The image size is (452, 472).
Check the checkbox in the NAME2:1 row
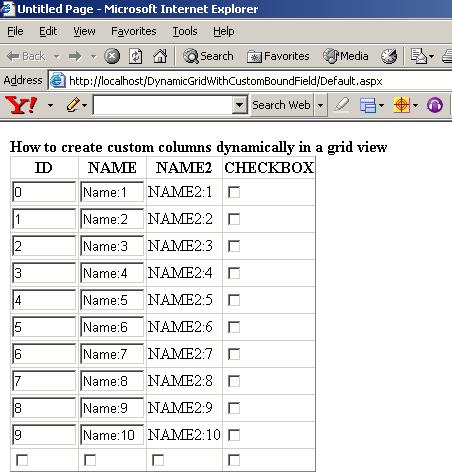(234, 192)
